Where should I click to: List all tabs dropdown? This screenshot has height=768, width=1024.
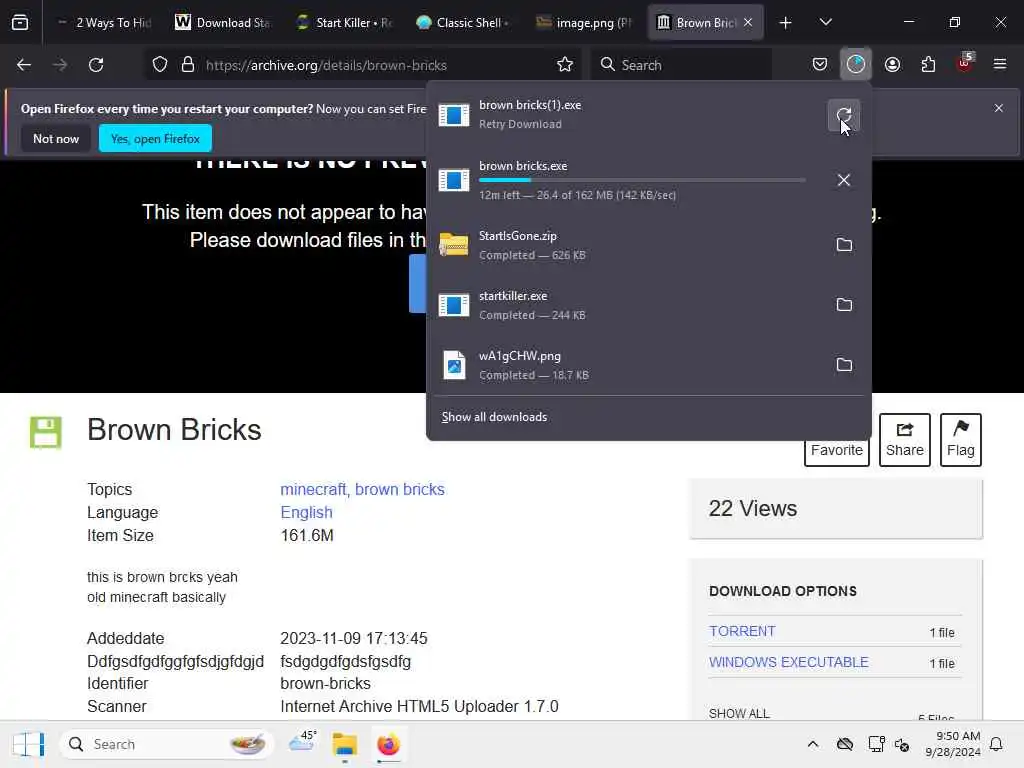tap(825, 22)
